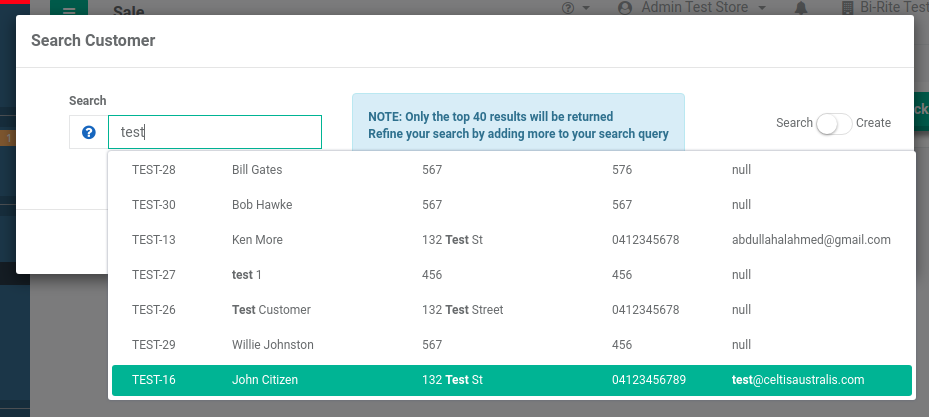Click the notification bell icon
Viewport: 929px width, 417px height.
pos(801,8)
